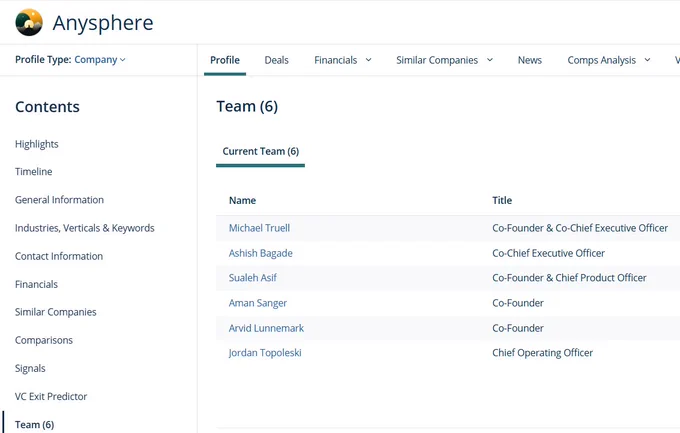
Task: Go to Highlights in Contents
Action: pyautogui.click(x=36, y=144)
